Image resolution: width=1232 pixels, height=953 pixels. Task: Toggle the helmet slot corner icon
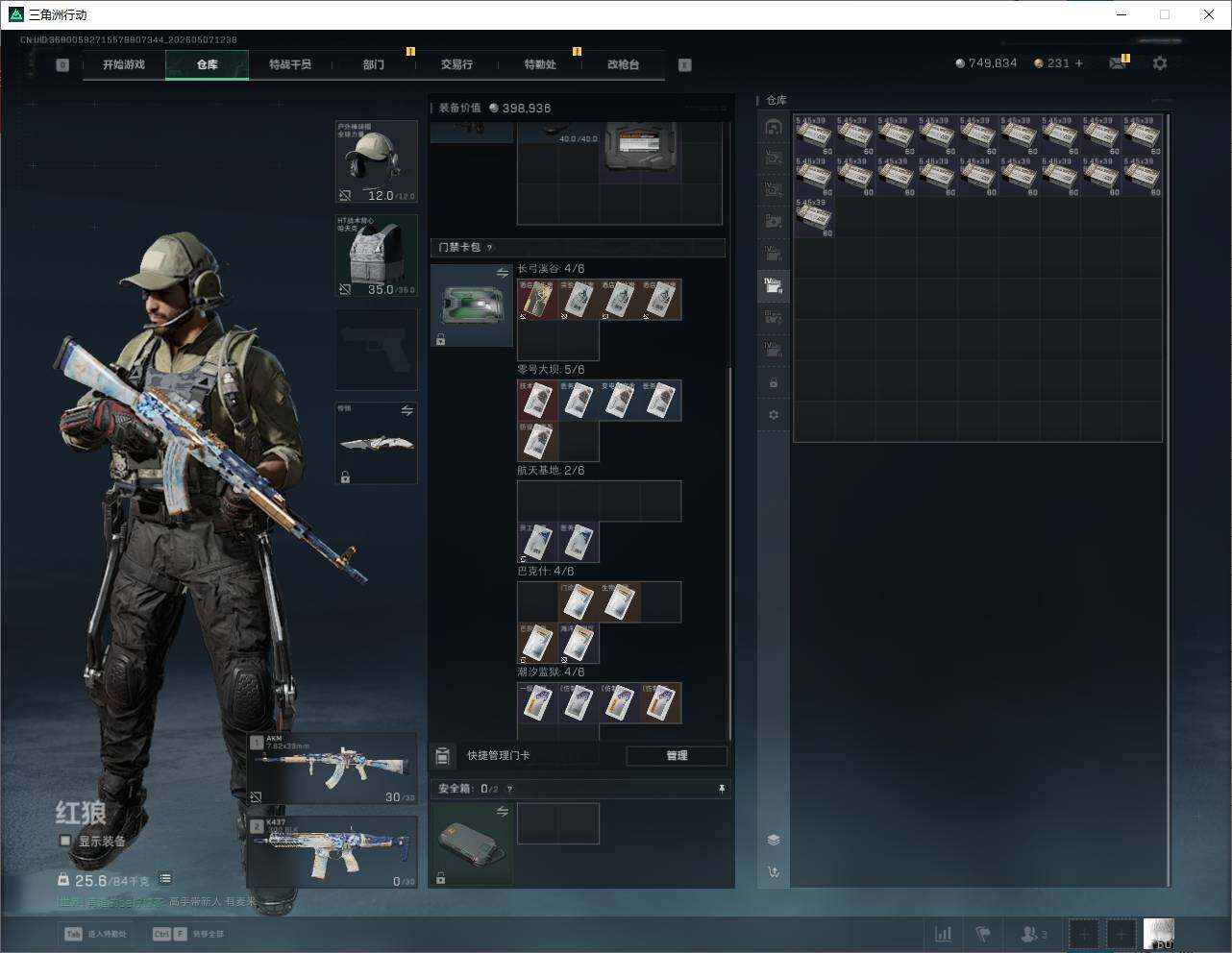tap(344, 195)
